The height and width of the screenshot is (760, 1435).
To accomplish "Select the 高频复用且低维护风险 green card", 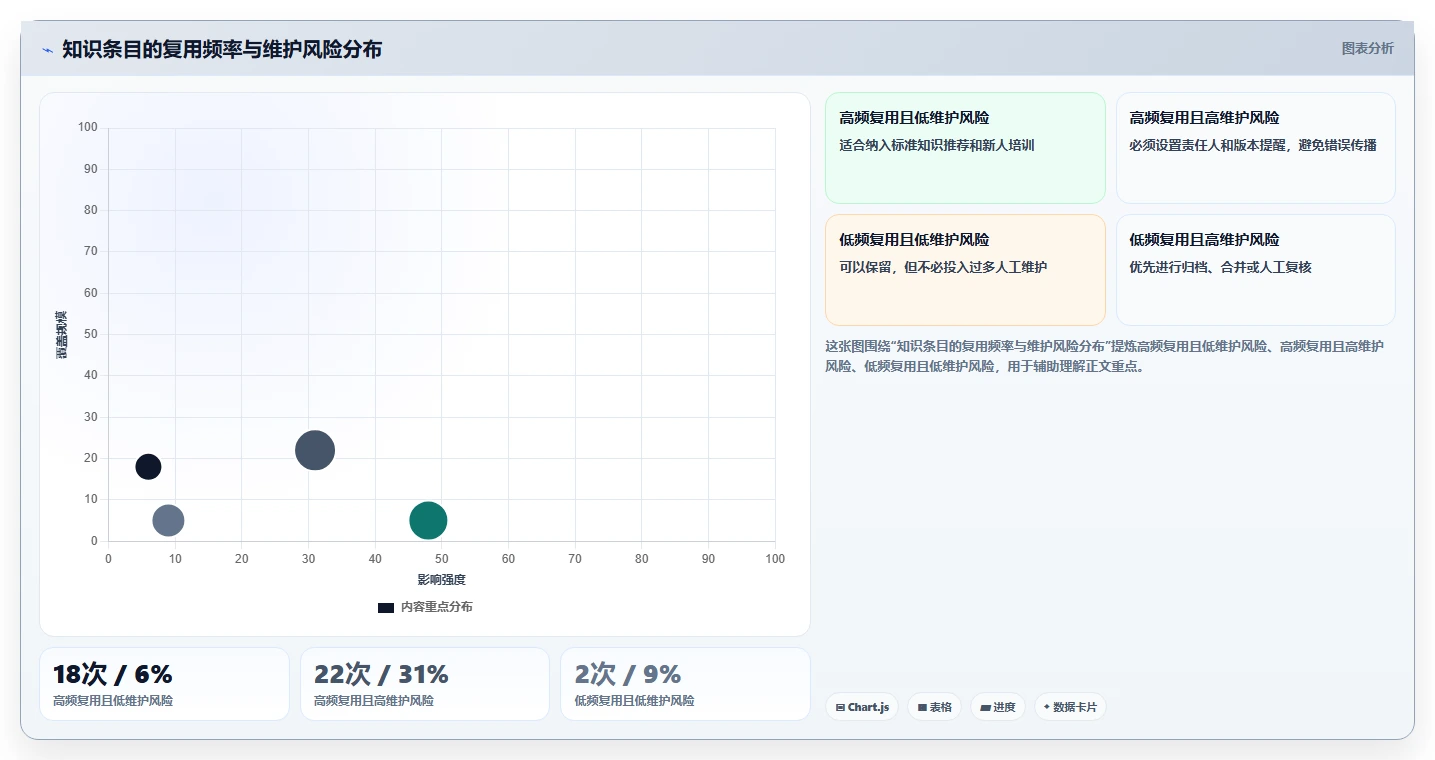I will (x=965, y=148).
